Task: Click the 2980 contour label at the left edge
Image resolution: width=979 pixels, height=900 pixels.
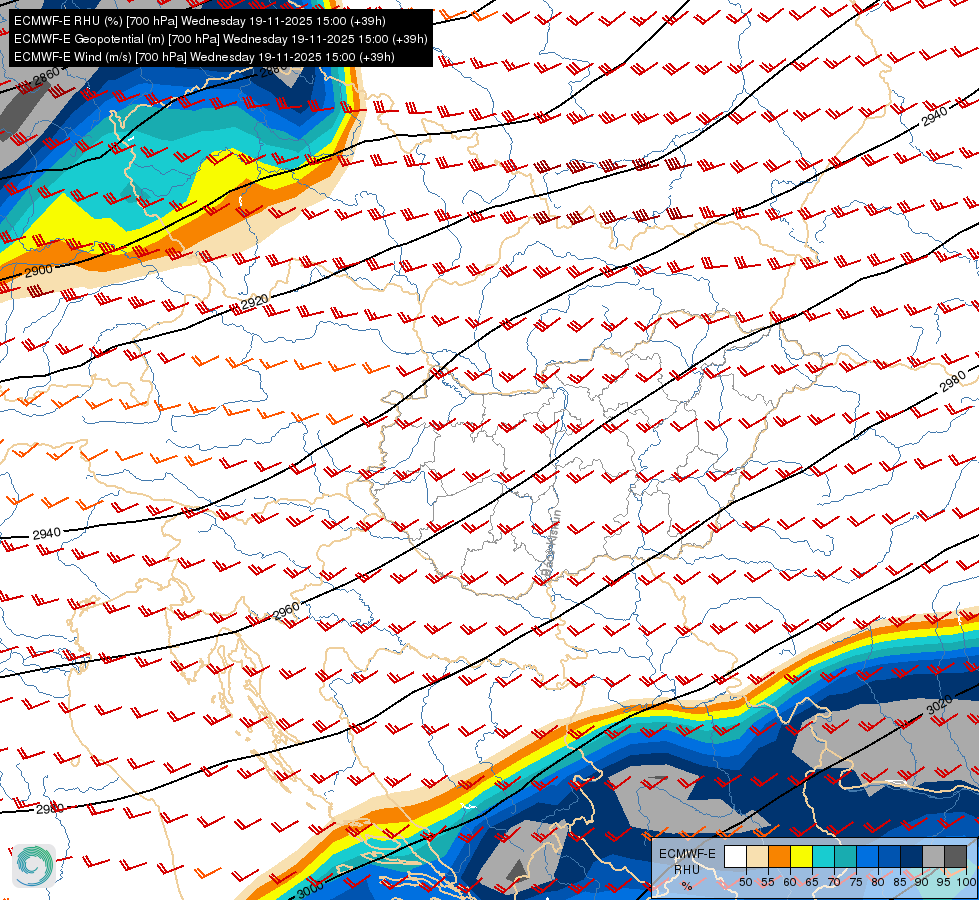Action: pyautogui.click(x=50, y=809)
